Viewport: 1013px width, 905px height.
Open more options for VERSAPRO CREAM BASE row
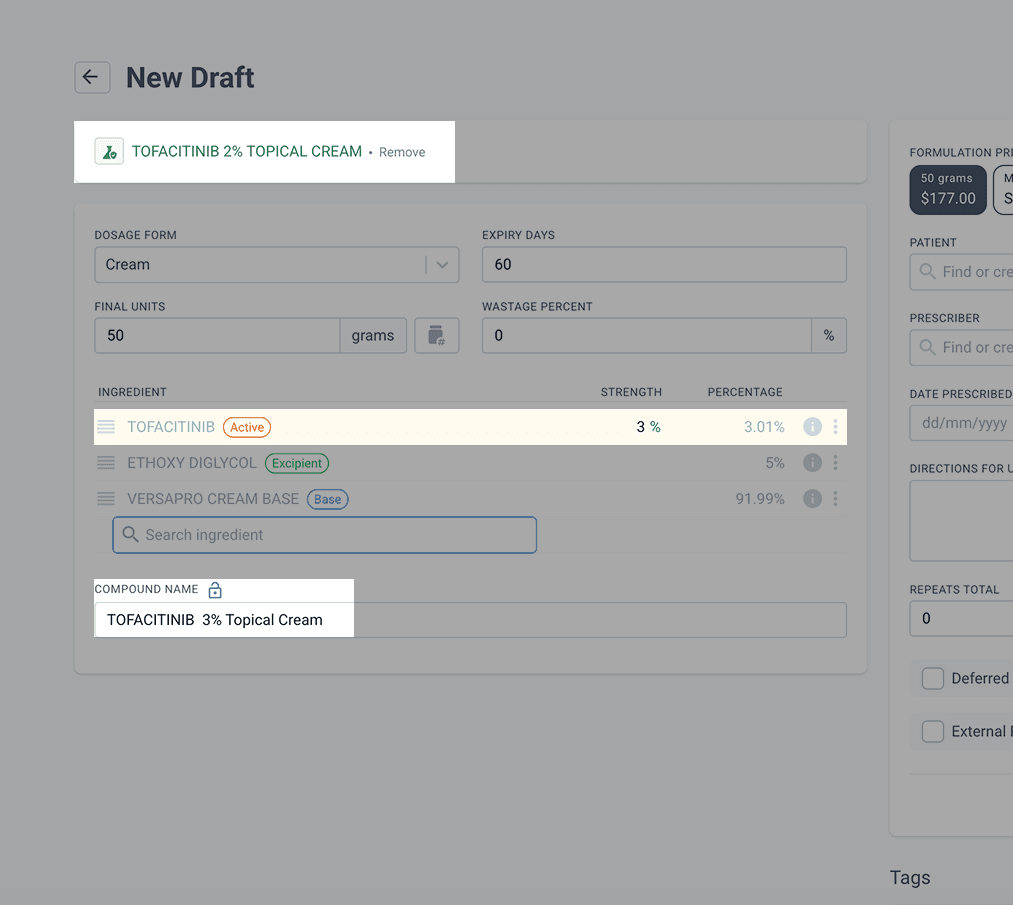[835, 499]
